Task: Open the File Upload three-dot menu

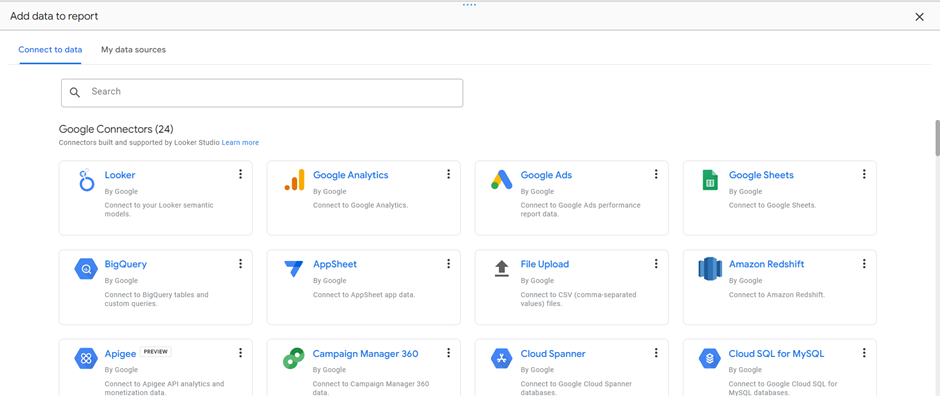Action: [x=656, y=264]
